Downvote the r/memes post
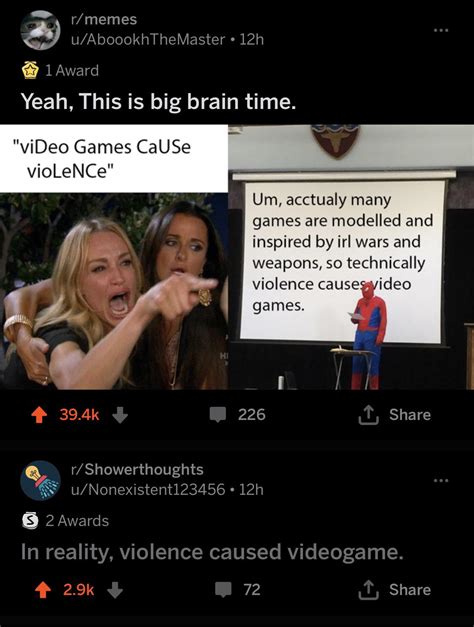This screenshot has height=627, width=474. [120, 415]
